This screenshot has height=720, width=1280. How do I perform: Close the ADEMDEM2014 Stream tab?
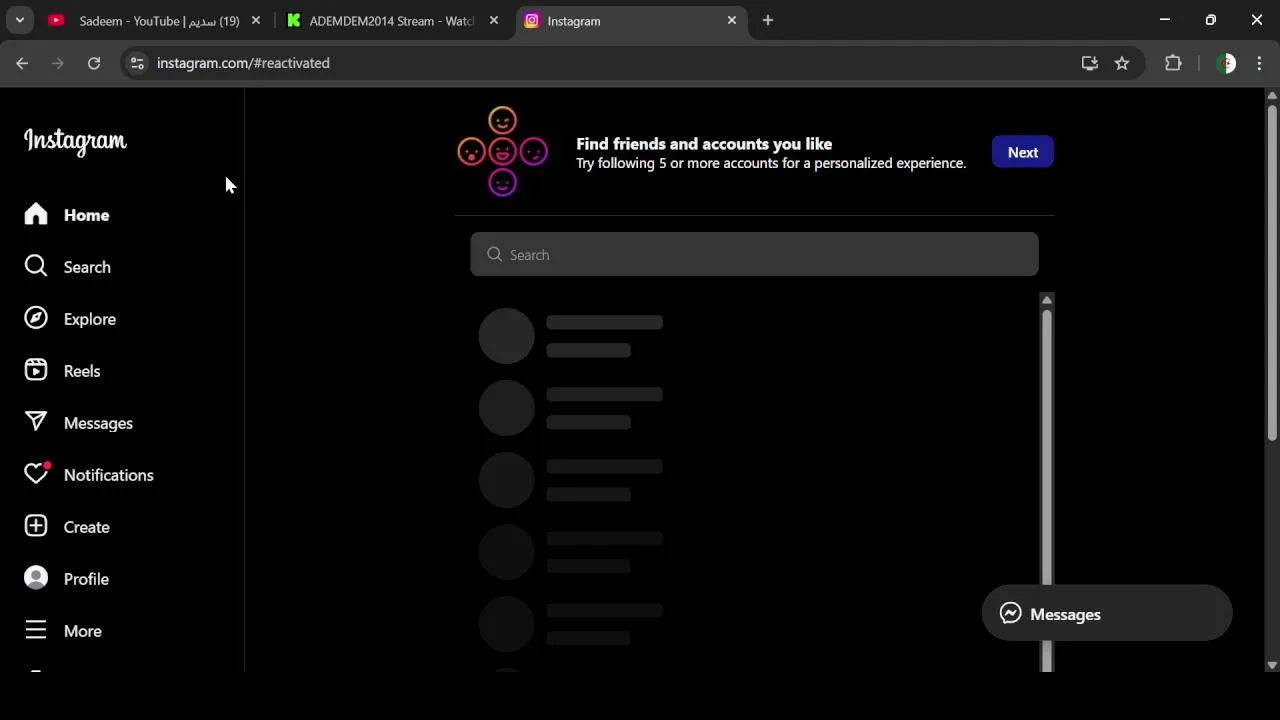tap(493, 20)
